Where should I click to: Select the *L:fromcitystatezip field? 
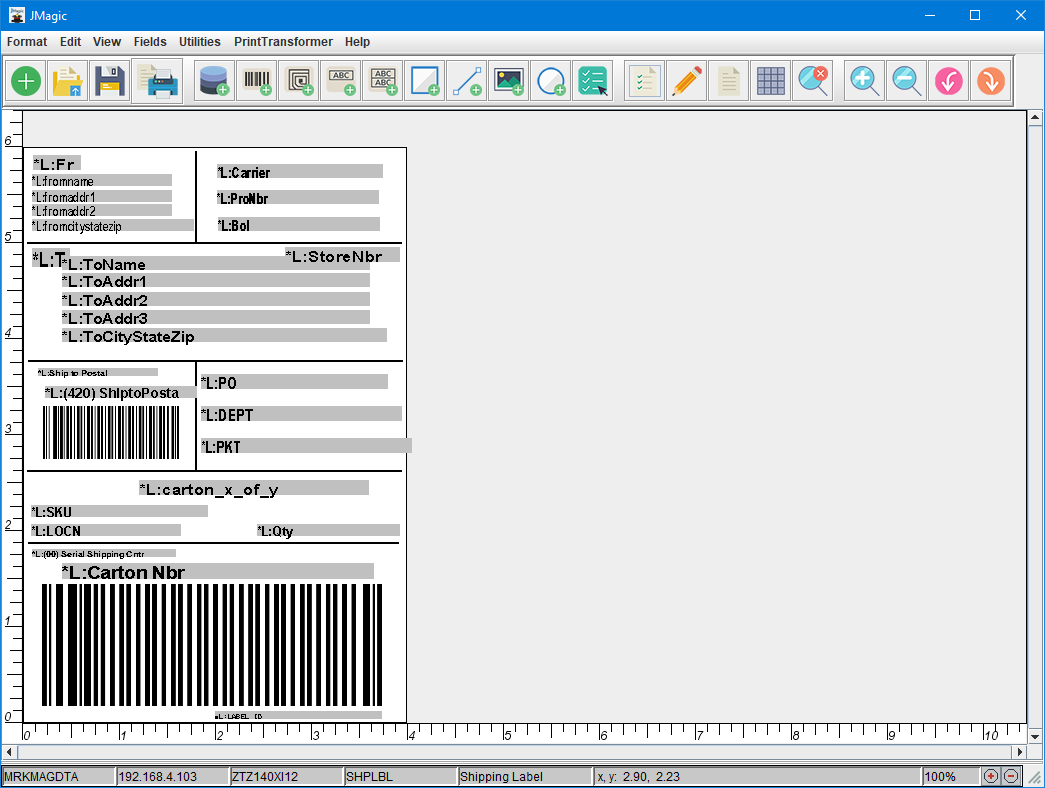(113, 226)
